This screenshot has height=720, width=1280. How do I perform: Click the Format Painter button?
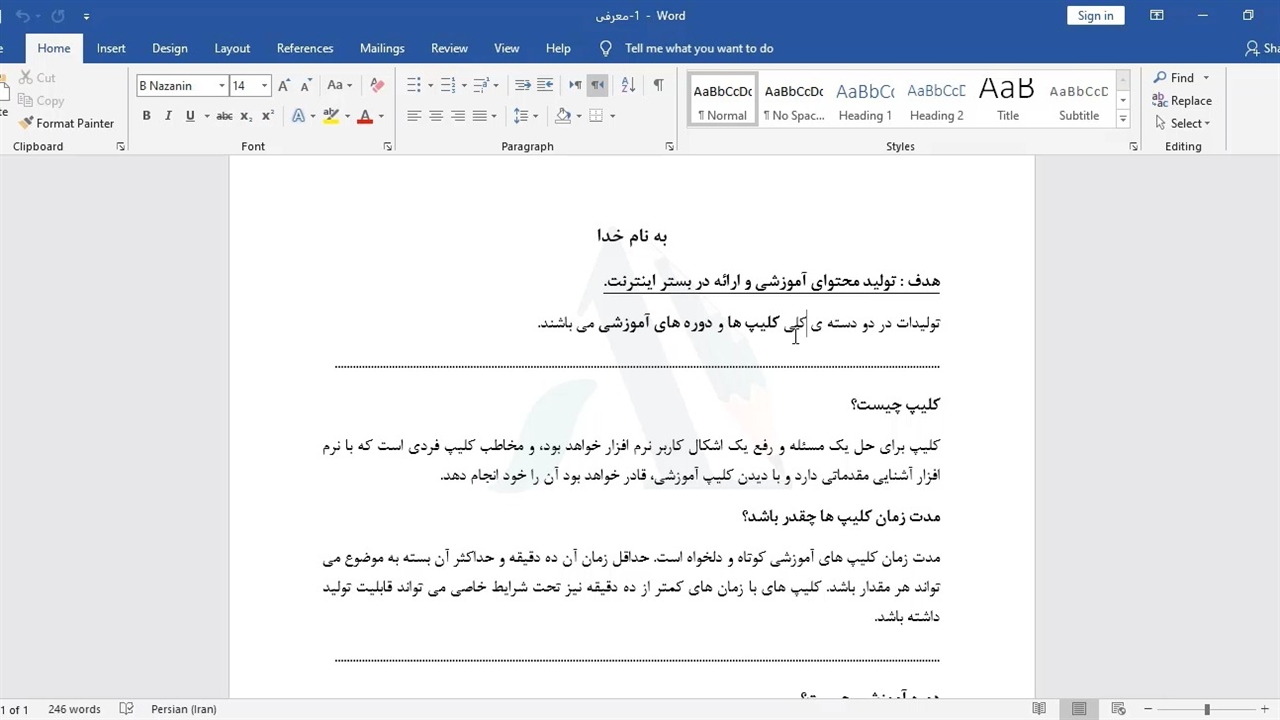tap(66, 123)
